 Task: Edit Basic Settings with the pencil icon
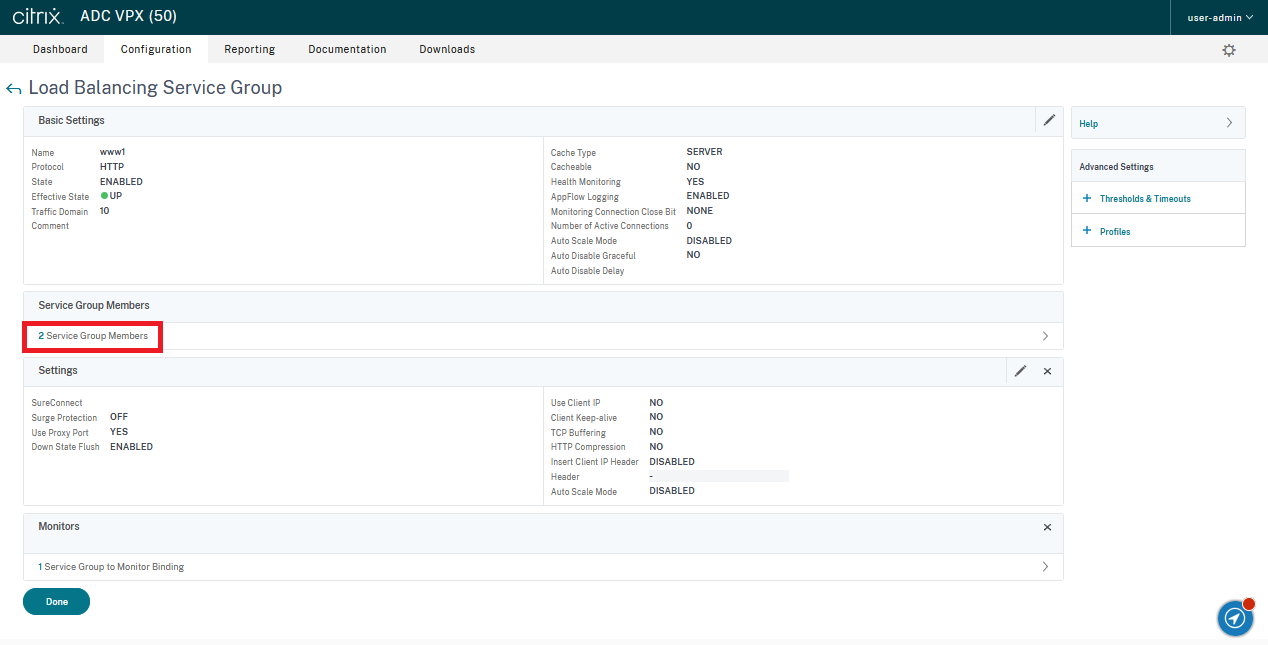[x=1049, y=120]
